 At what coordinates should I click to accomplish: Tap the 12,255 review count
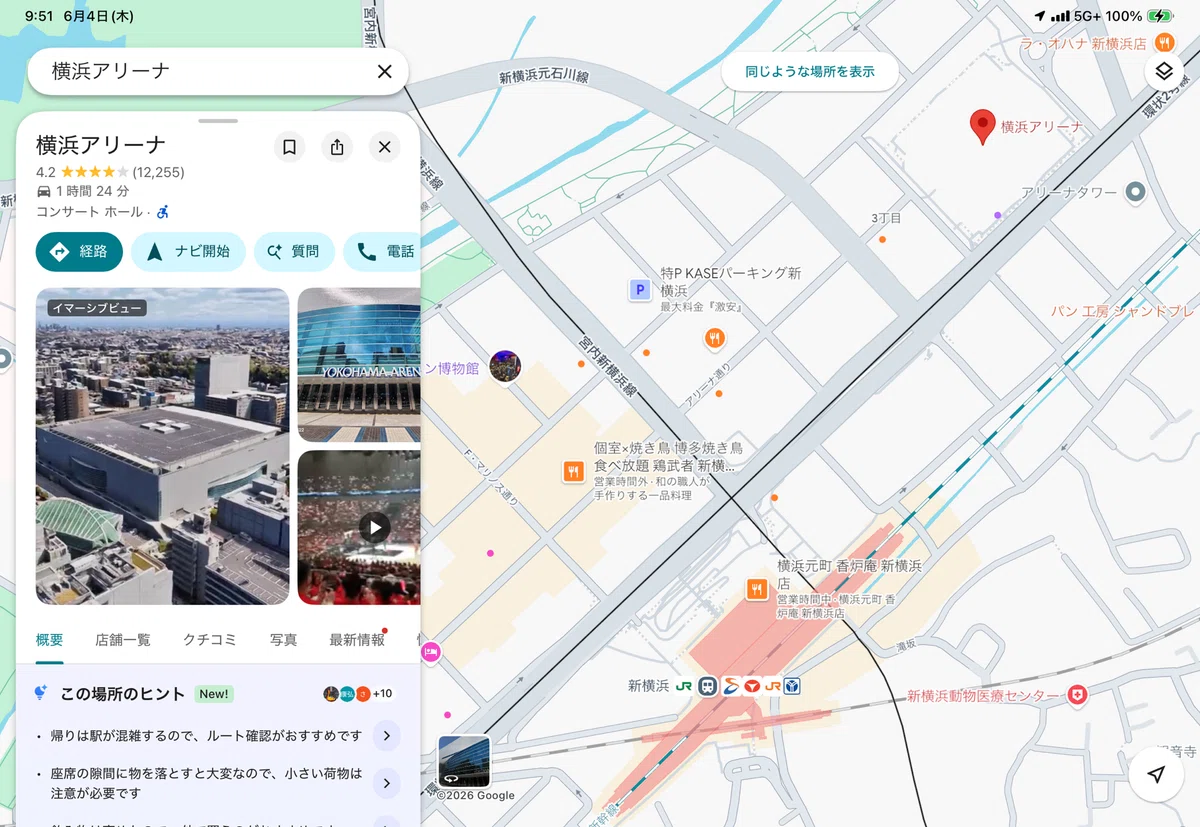click(158, 172)
